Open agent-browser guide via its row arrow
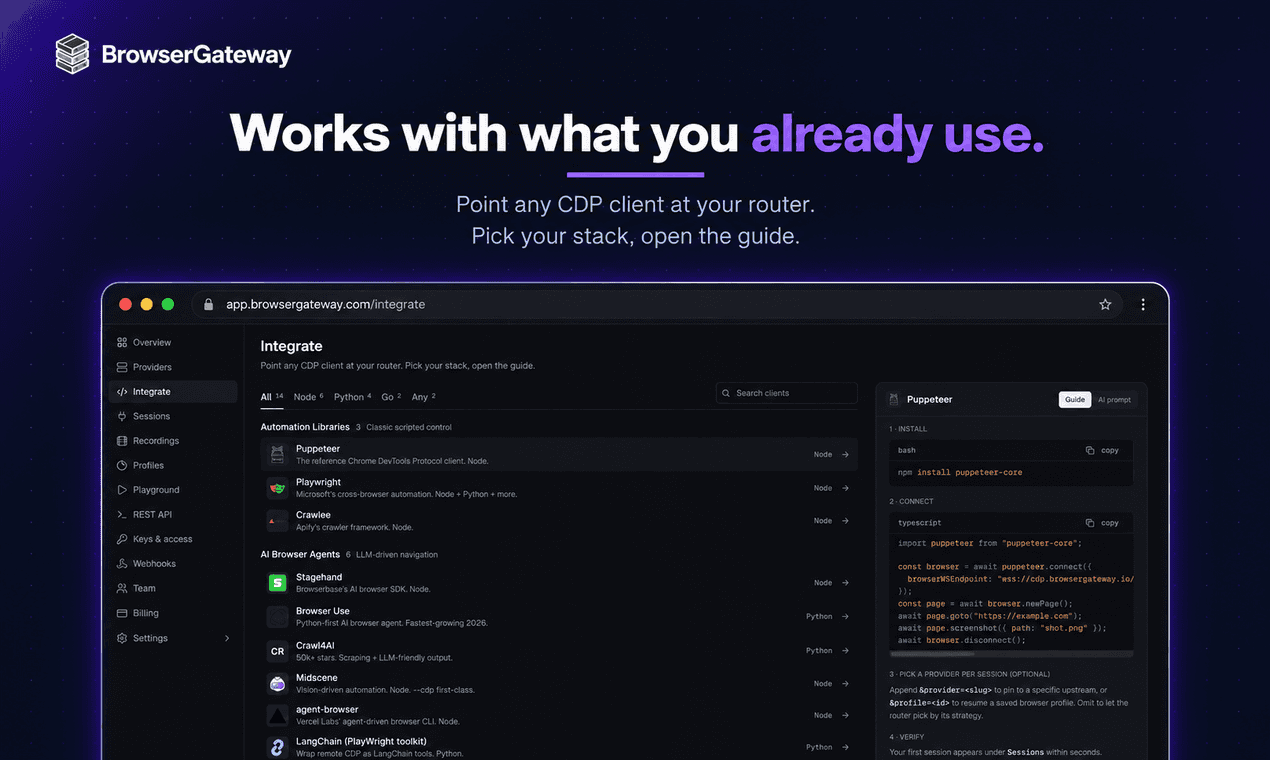The height and width of the screenshot is (760, 1270). 845,715
